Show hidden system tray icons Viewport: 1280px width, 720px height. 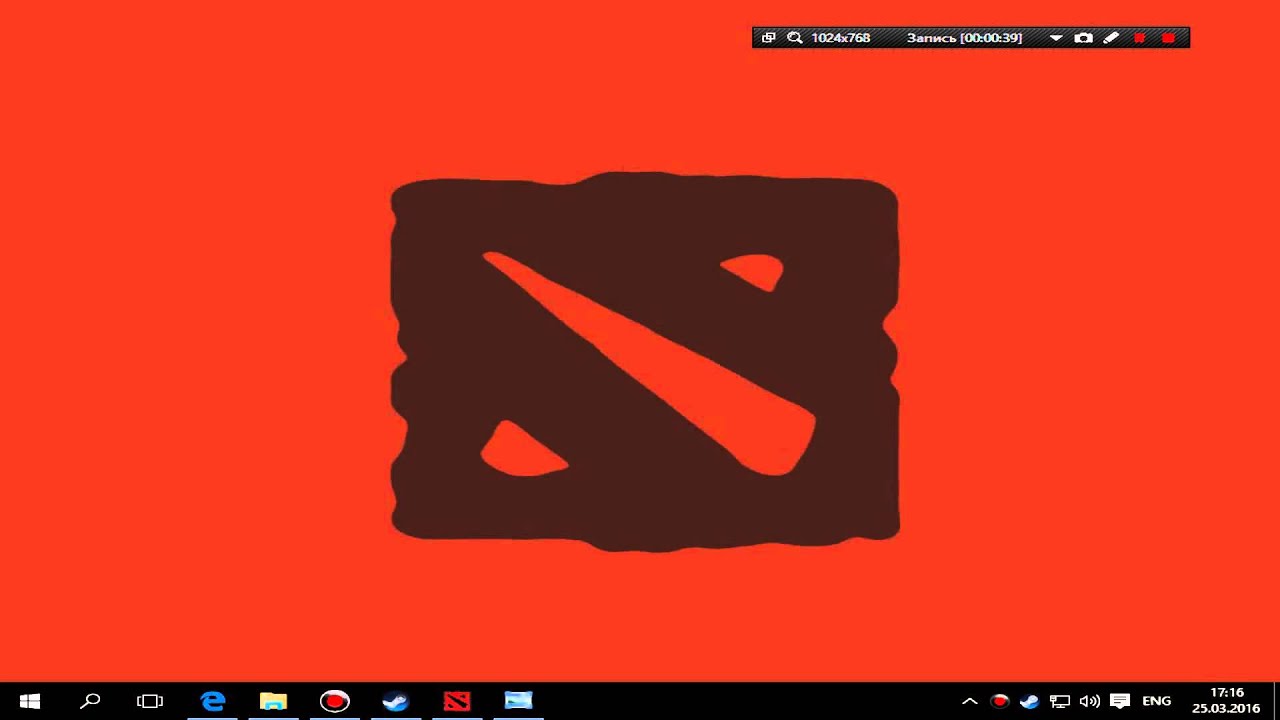click(969, 702)
